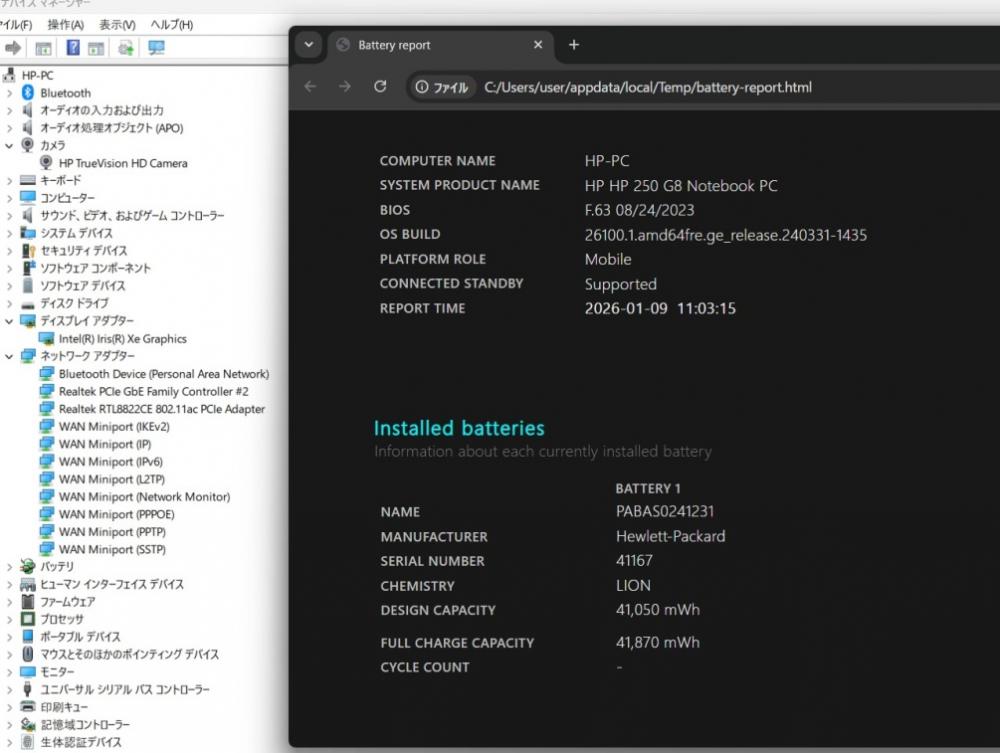Open the browser tab search dropdown
This screenshot has height=753, width=1000.
(x=309, y=45)
